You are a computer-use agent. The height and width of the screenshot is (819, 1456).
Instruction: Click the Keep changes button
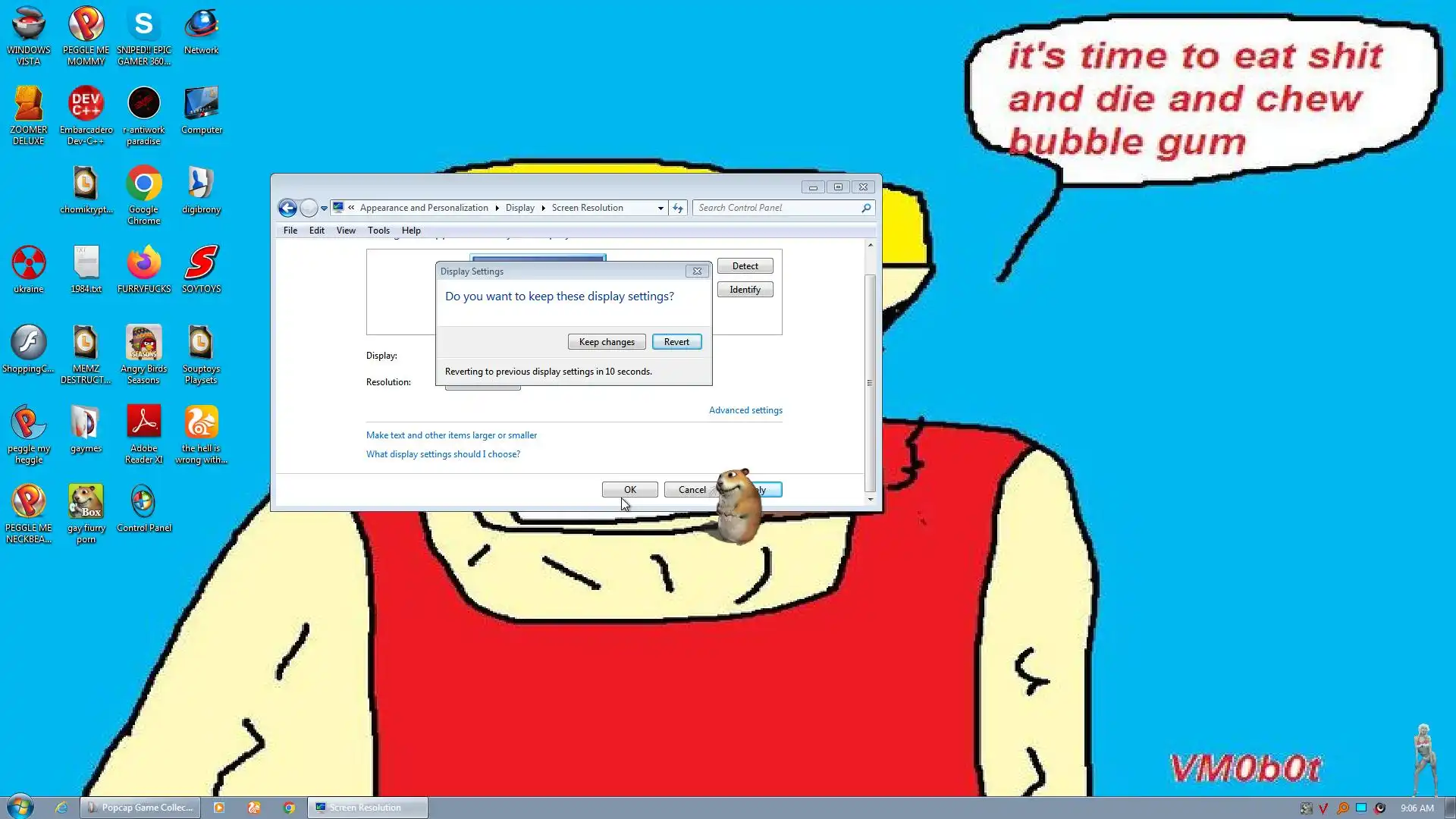607,342
